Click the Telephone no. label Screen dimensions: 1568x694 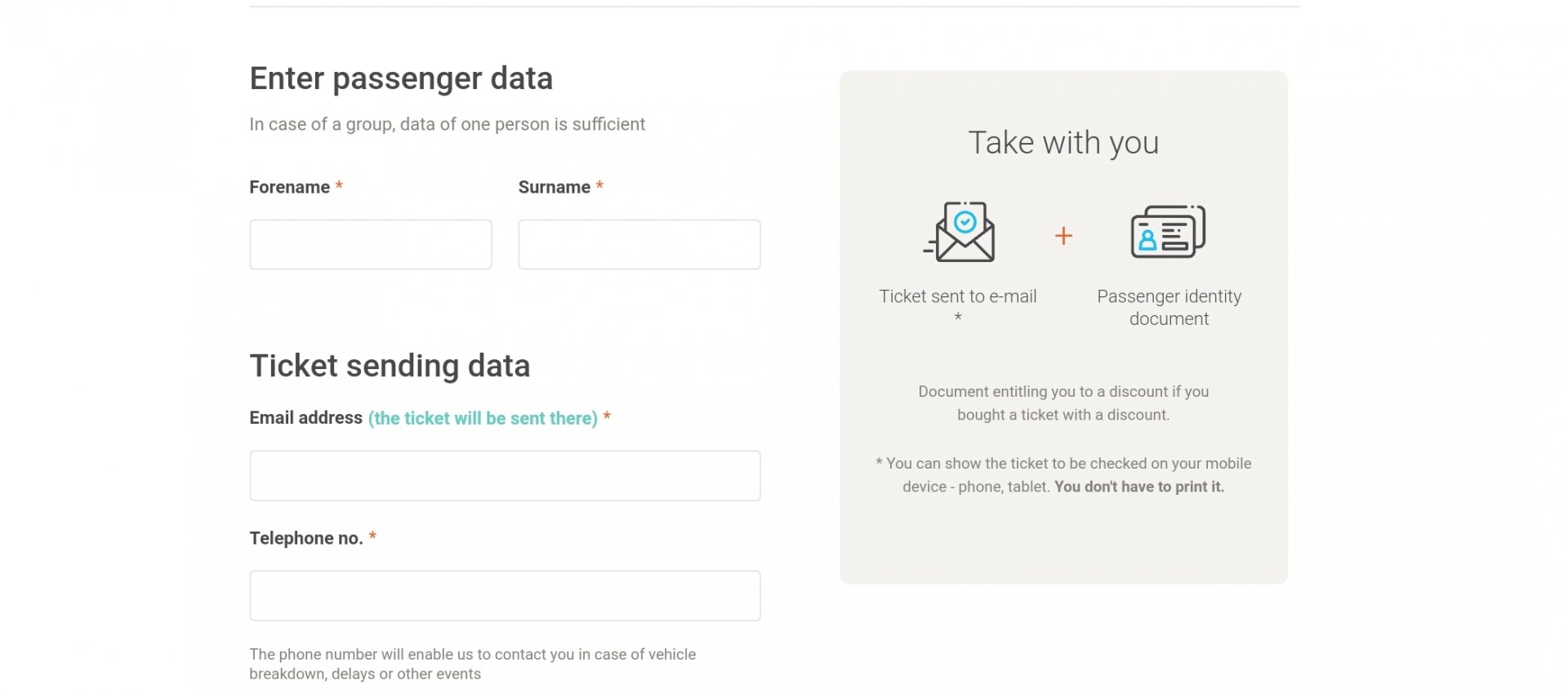click(x=306, y=538)
